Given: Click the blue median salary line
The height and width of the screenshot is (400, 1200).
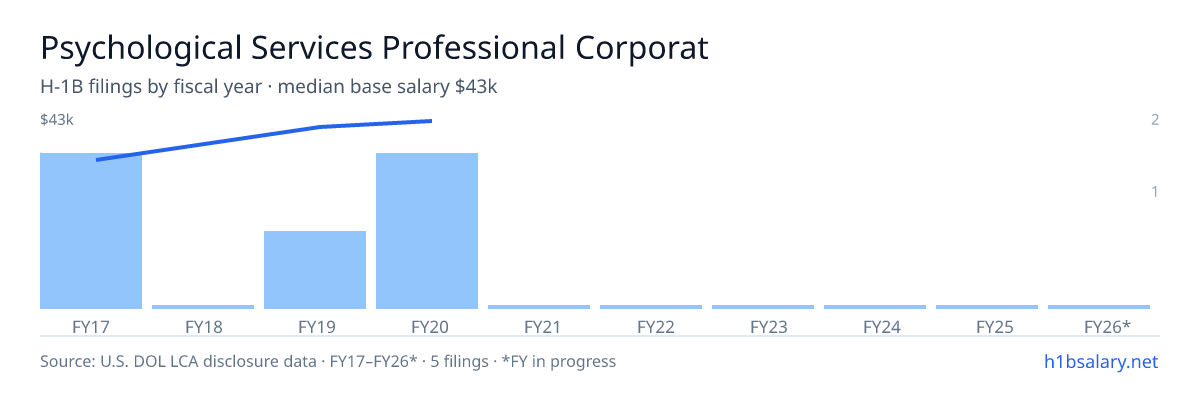Looking at the screenshot, I should pyautogui.click(x=264, y=140).
